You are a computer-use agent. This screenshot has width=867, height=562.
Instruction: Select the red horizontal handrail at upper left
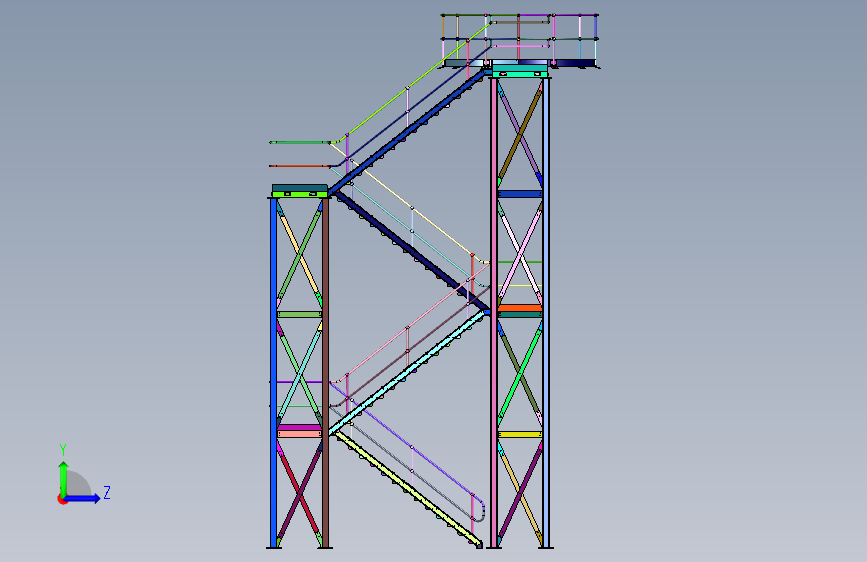tap(299, 165)
